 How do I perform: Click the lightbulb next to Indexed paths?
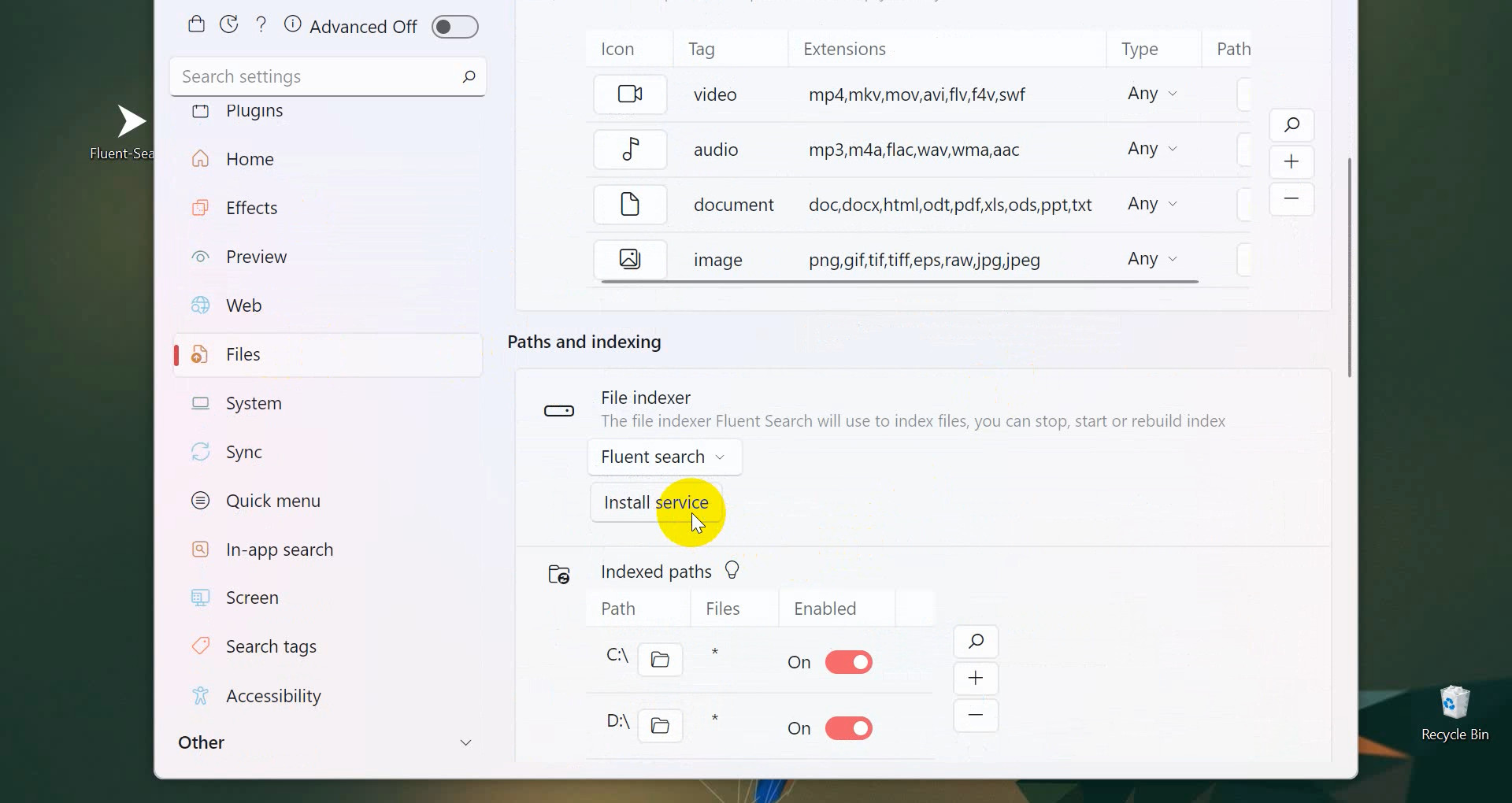tap(732, 571)
